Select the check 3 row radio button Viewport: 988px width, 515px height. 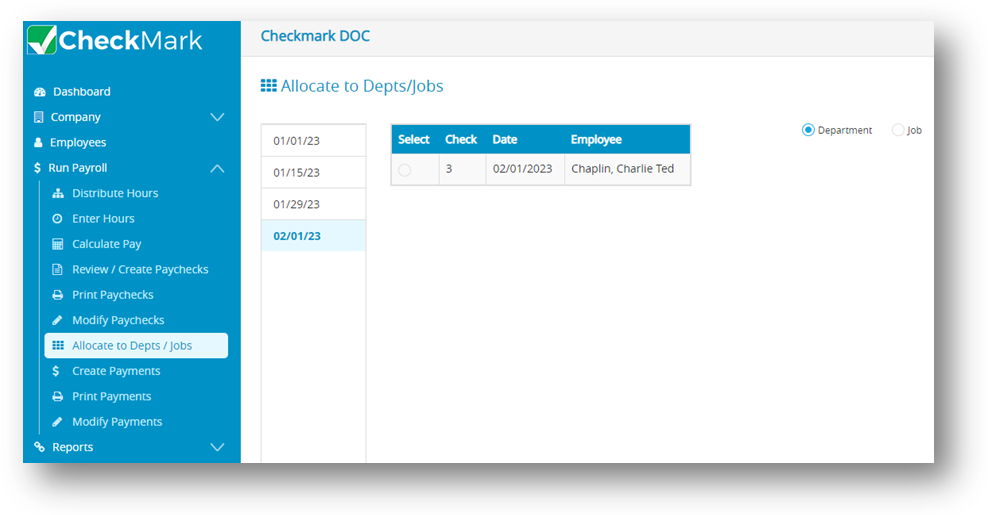tap(405, 170)
